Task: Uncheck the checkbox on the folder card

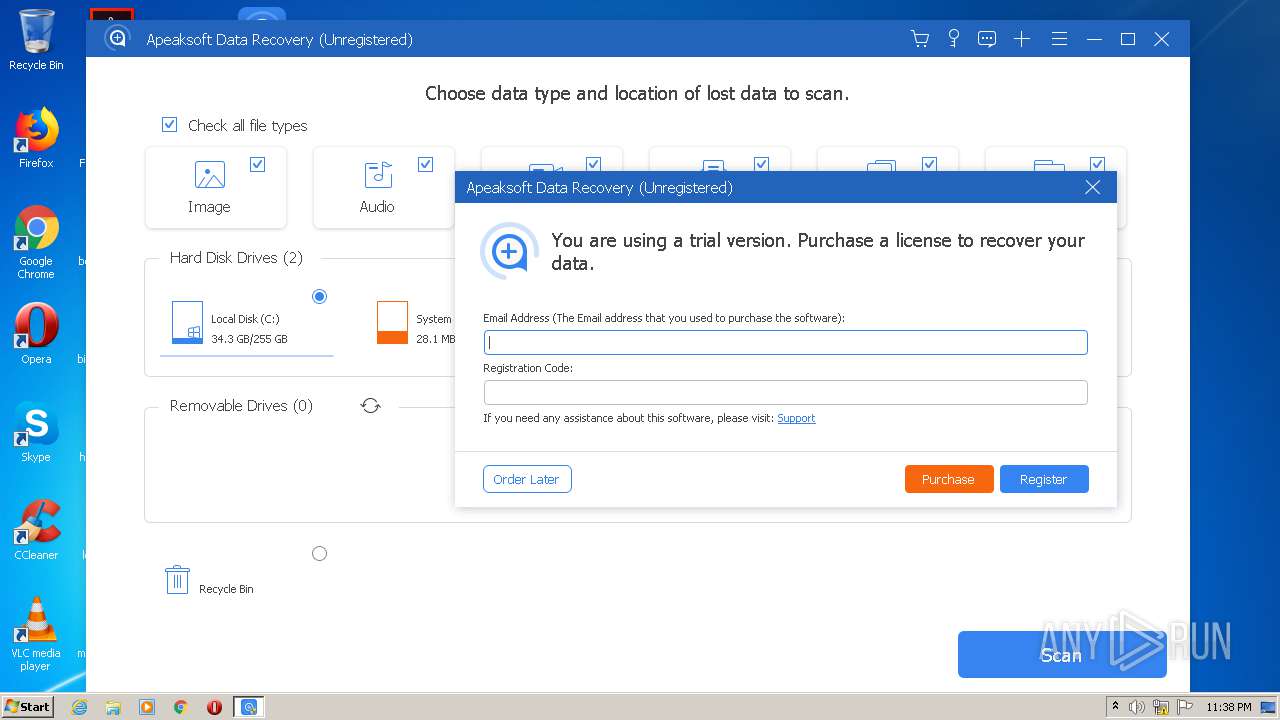Action: click(x=1097, y=164)
